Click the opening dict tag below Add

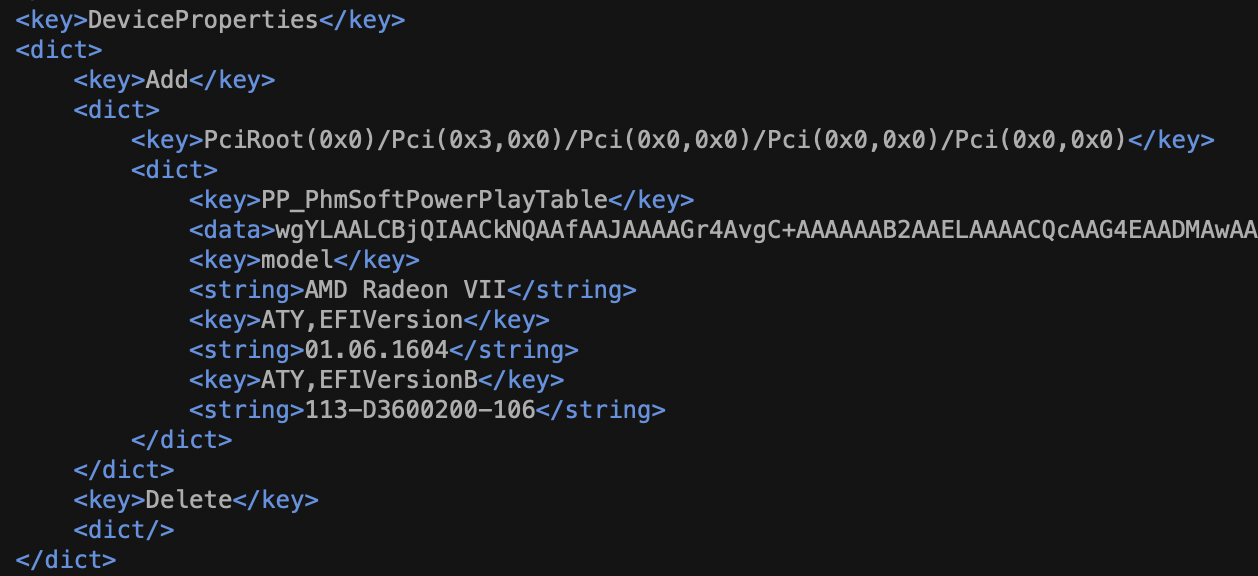pos(117,110)
